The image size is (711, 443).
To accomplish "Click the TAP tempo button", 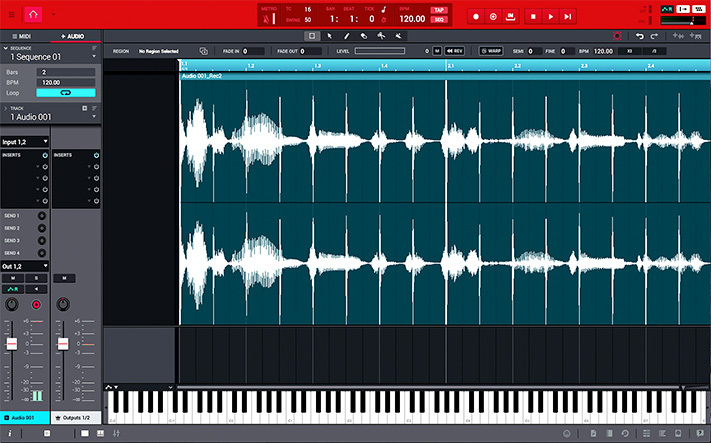I will [438, 10].
